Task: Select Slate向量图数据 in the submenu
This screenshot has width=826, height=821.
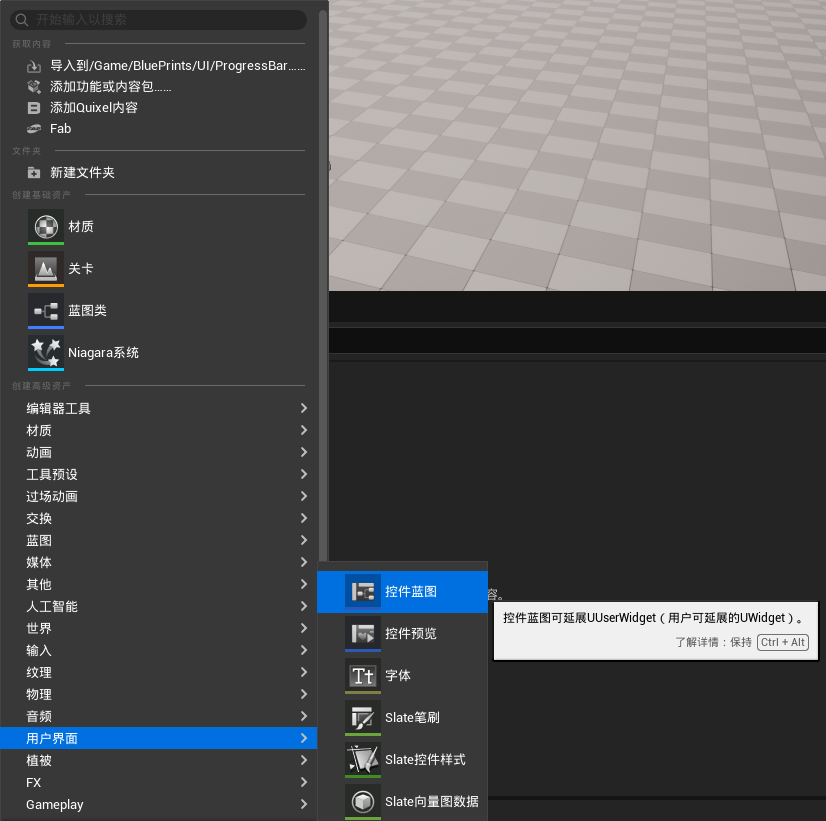Action: point(402,802)
